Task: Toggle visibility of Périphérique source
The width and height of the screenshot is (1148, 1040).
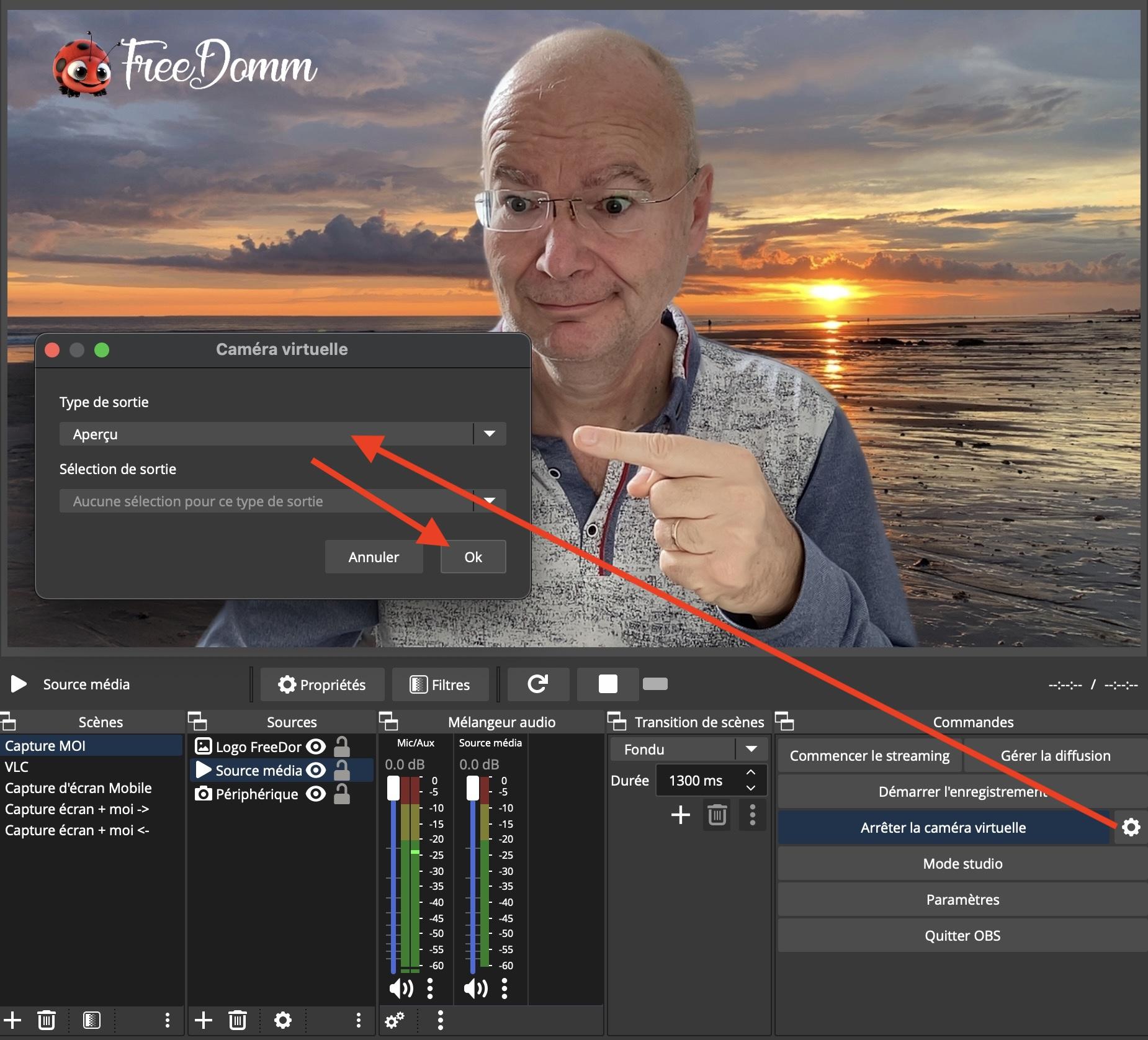Action: 316,794
